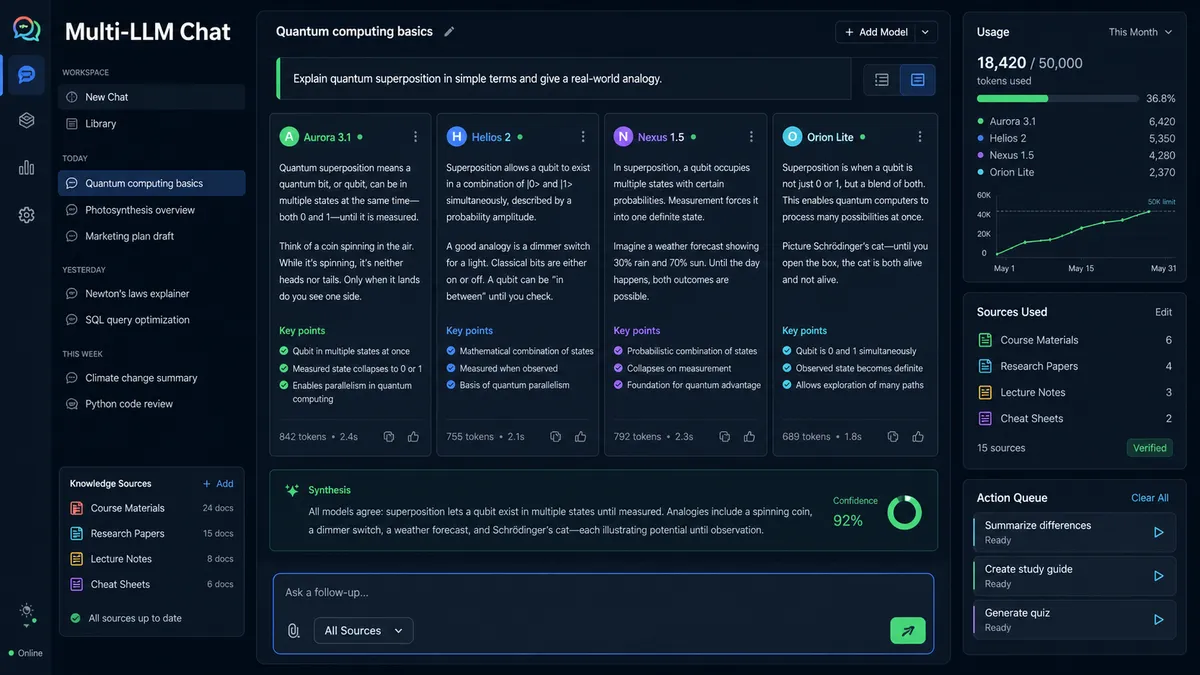
Task: Like the Orion Lite response
Action: (917, 437)
